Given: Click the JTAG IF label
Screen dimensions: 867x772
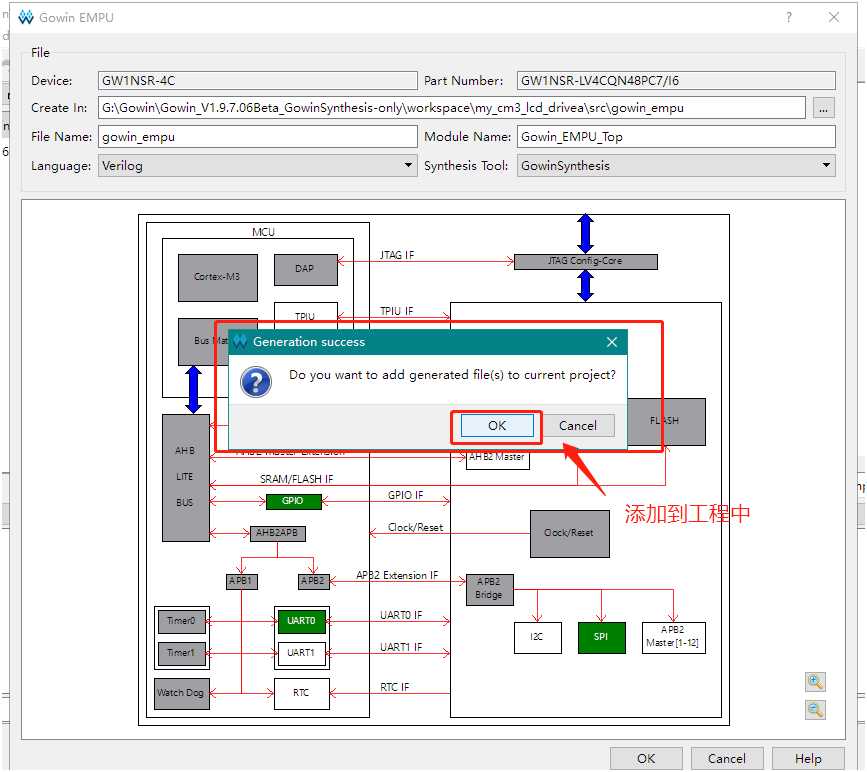Looking at the screenshot, I should click(x=396, y=255).
